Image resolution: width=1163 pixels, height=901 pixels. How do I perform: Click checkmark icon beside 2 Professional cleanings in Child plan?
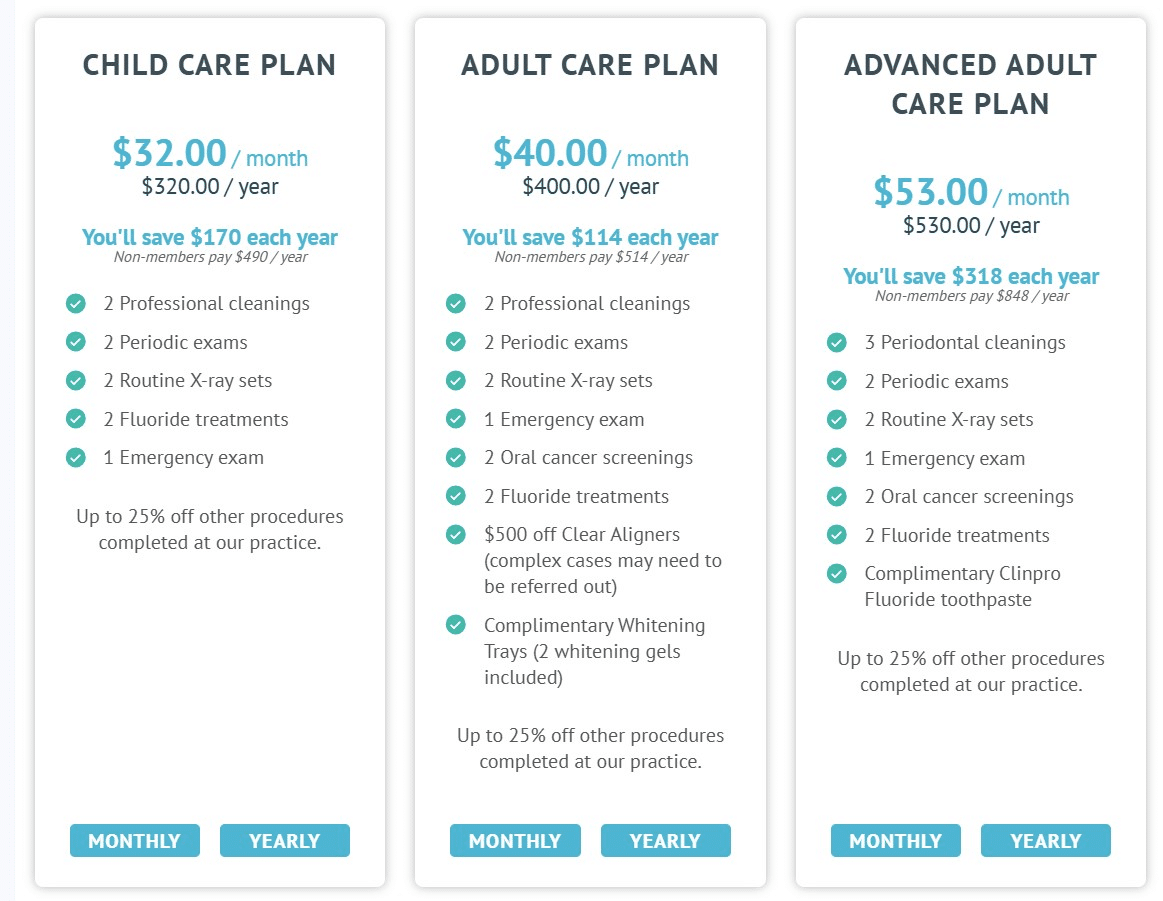point(75,303)
